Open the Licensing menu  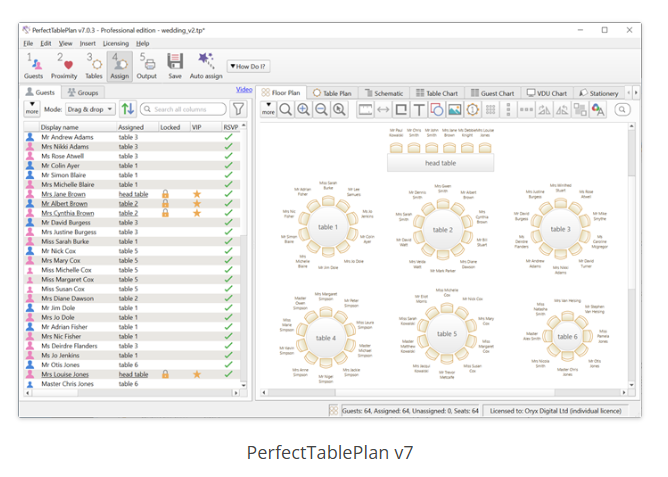(115, 43)
